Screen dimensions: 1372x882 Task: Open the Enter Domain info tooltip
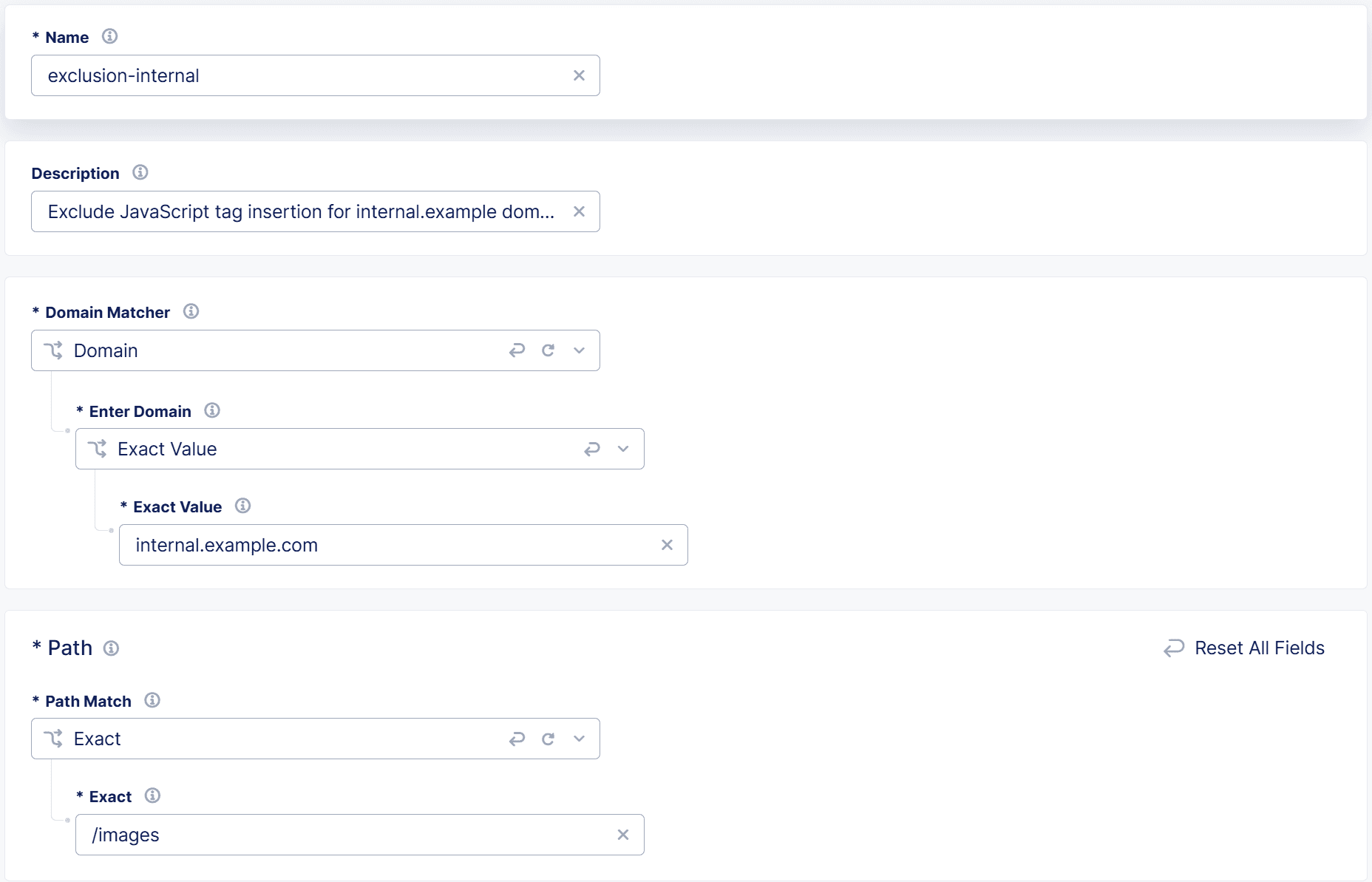point(212,410)
